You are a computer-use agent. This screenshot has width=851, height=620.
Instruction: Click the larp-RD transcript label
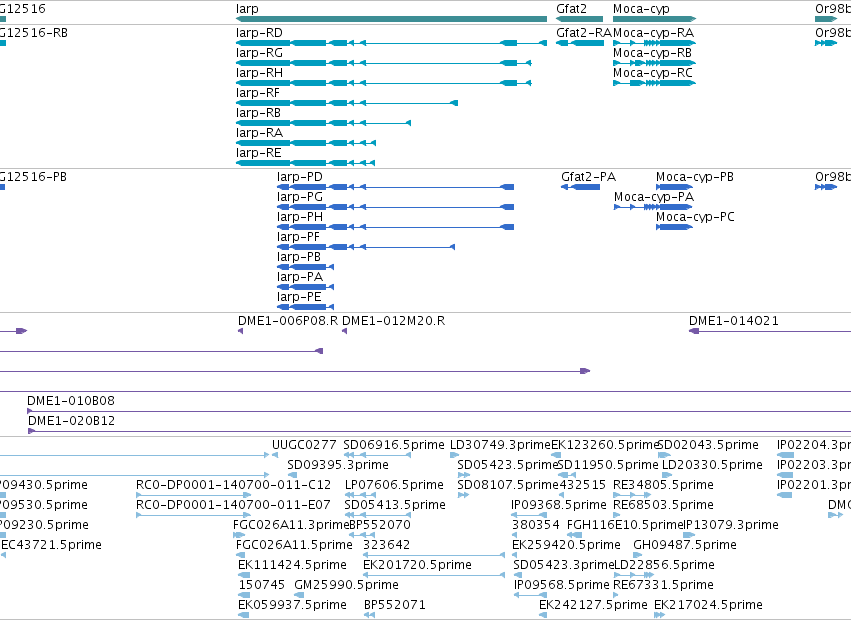click(x=259, y=33)
